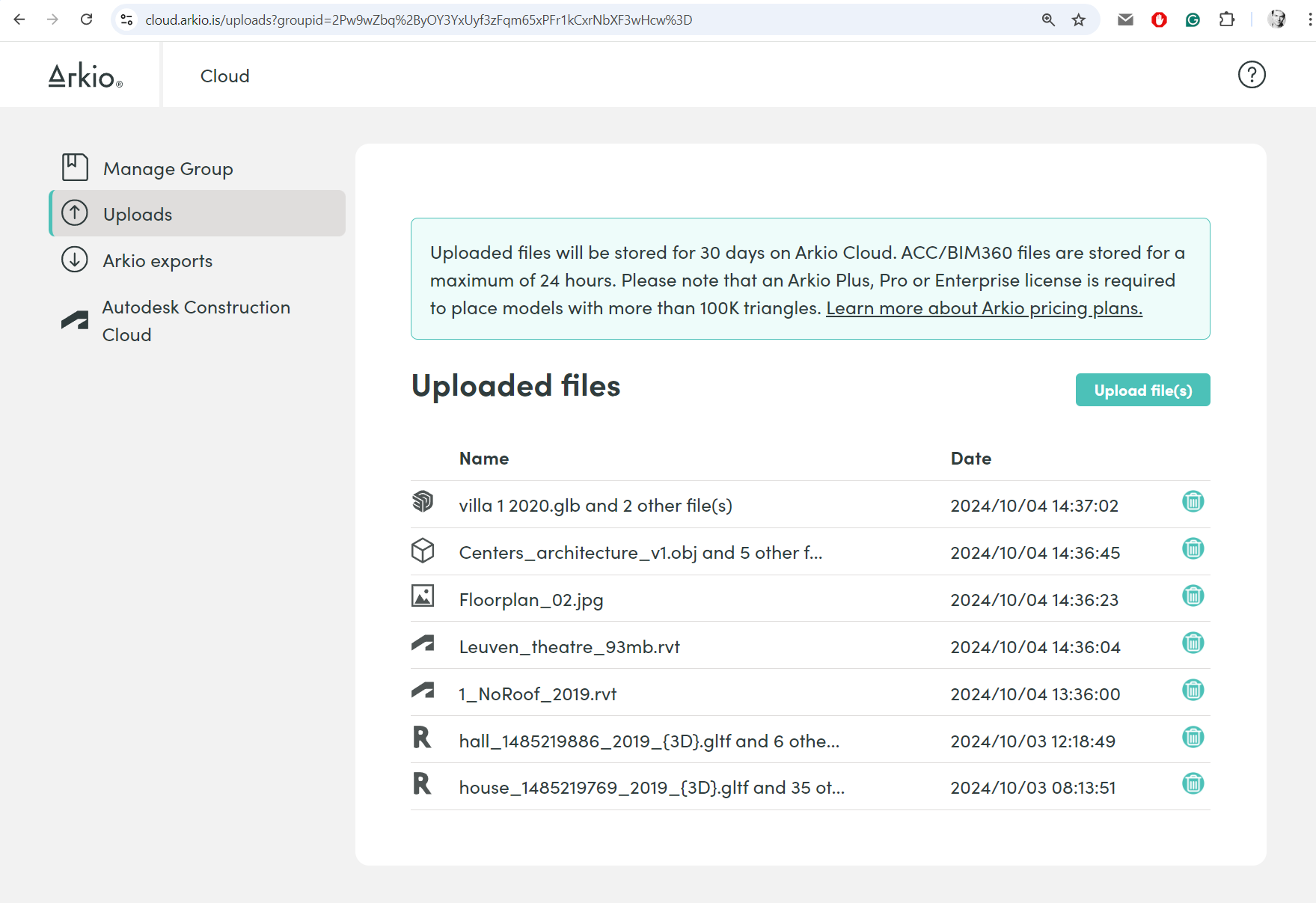The image size is (1316, 903).
Task: Reload the page with the refresh icon
Action: tap(87, 19)
